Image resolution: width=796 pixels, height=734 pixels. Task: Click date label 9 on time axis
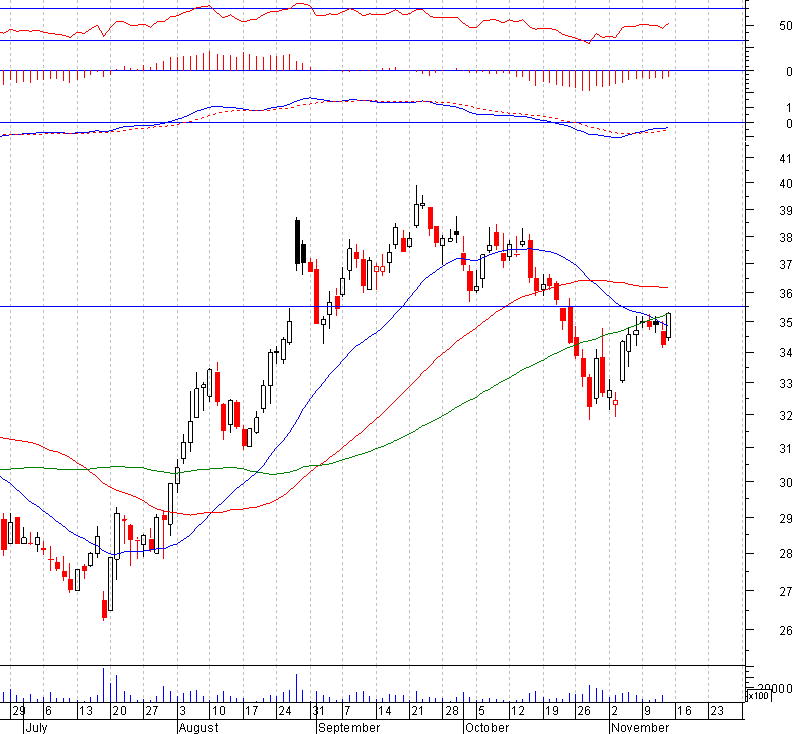[647, 711]
